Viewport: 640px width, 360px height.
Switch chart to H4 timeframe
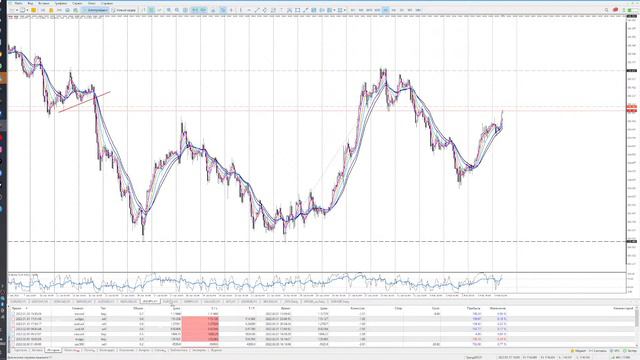(393, 10)
